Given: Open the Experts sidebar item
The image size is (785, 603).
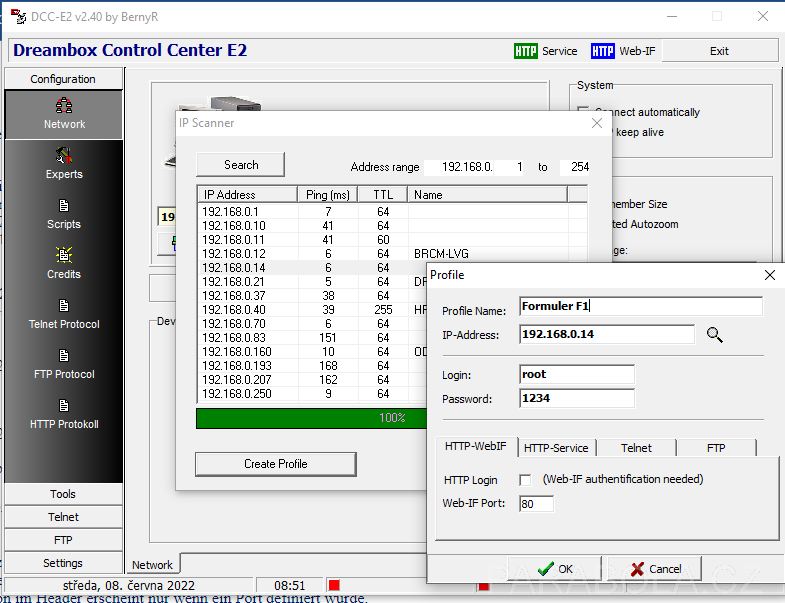Looking at the screenshot, I should coord(64,163).
